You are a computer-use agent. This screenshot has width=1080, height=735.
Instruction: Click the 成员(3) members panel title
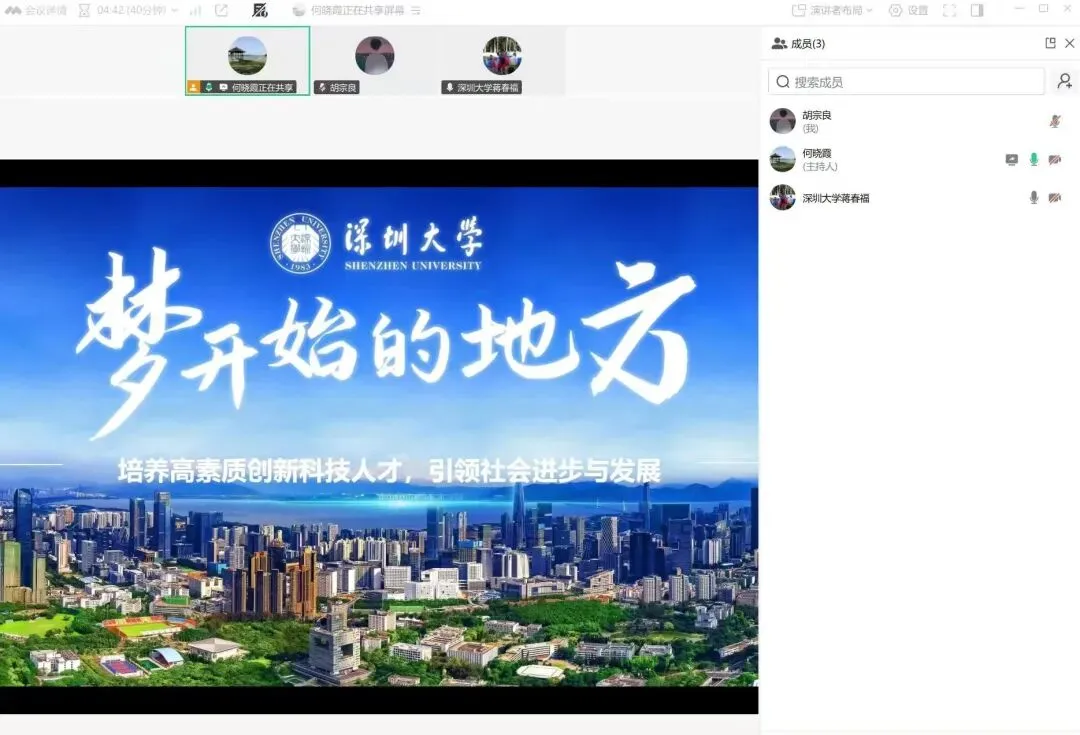click(807, 43)
